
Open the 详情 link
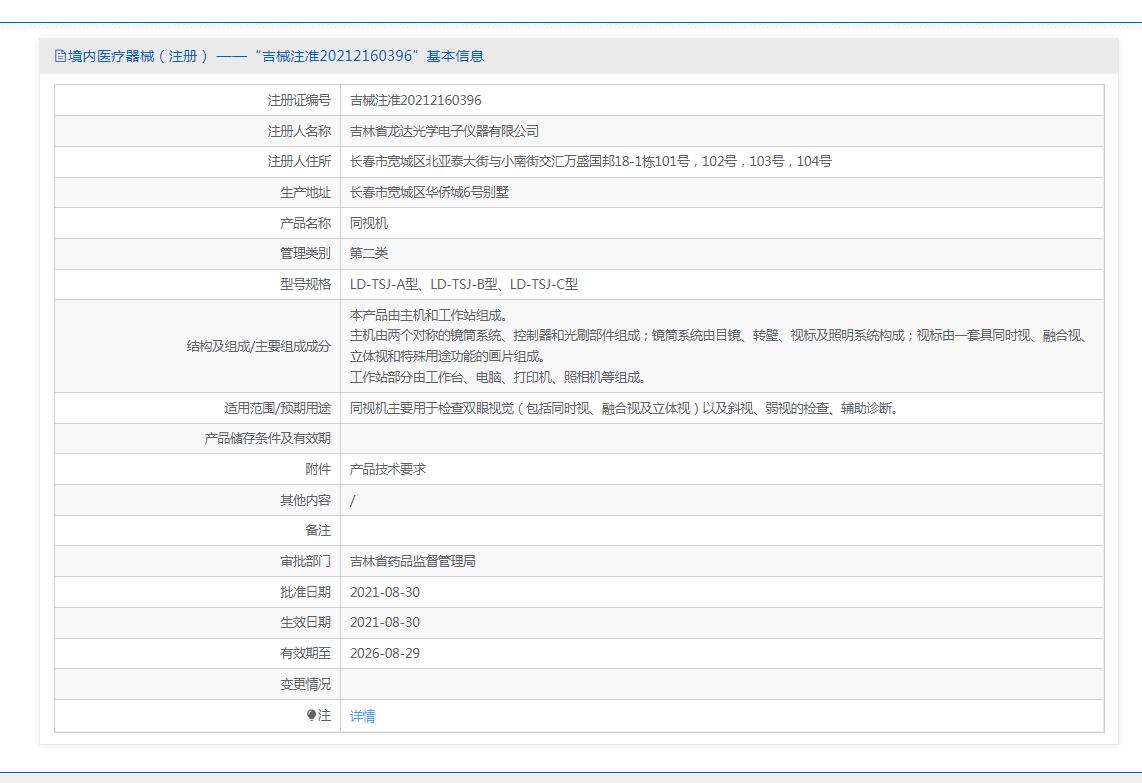(363, 716)
